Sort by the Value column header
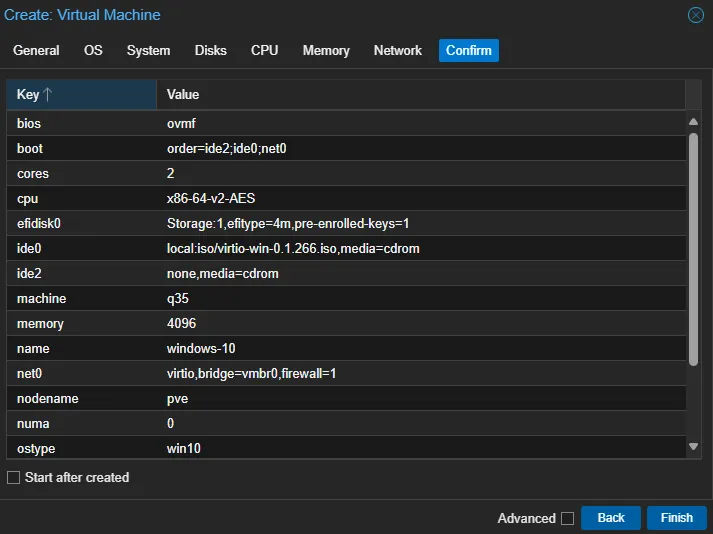 (x=420, y=95)
